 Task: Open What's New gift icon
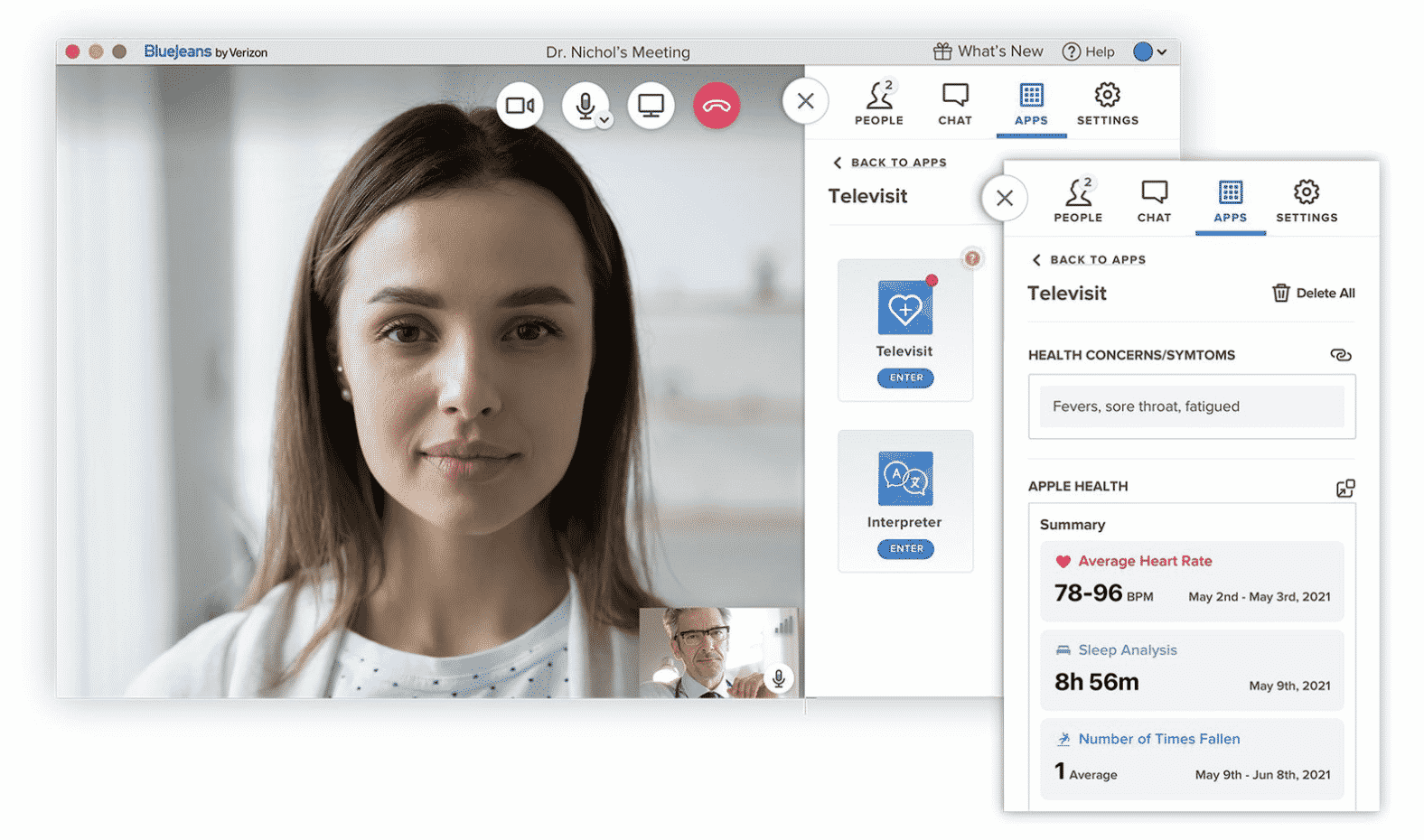coord(942,51)
